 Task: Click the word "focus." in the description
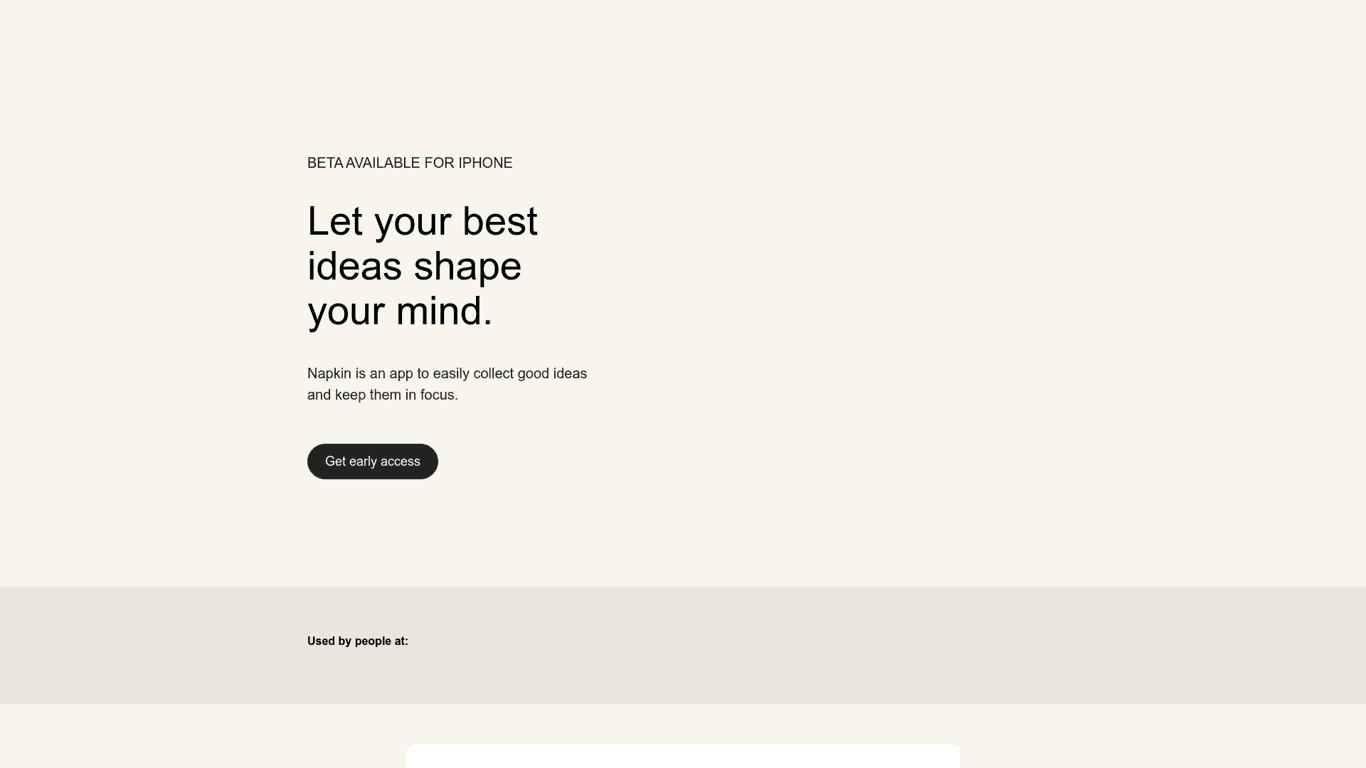pos(439,395)
